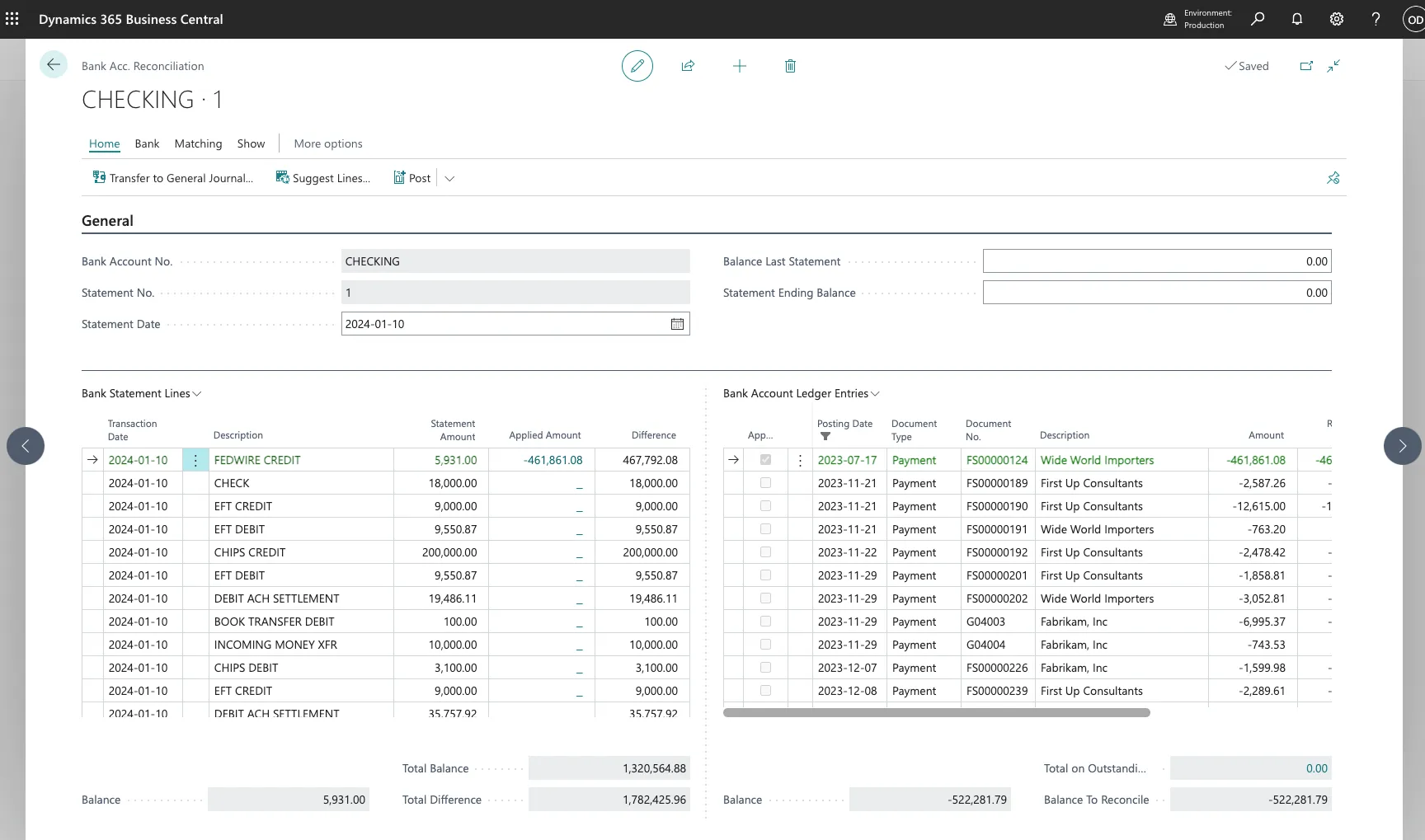Click the Balance Last Statement field
1425x840 pixels.
tap(1157, 261)
